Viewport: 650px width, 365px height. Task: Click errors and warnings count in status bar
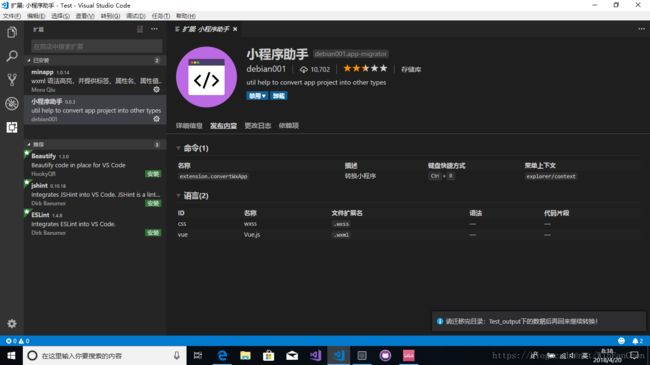[17, 341]
